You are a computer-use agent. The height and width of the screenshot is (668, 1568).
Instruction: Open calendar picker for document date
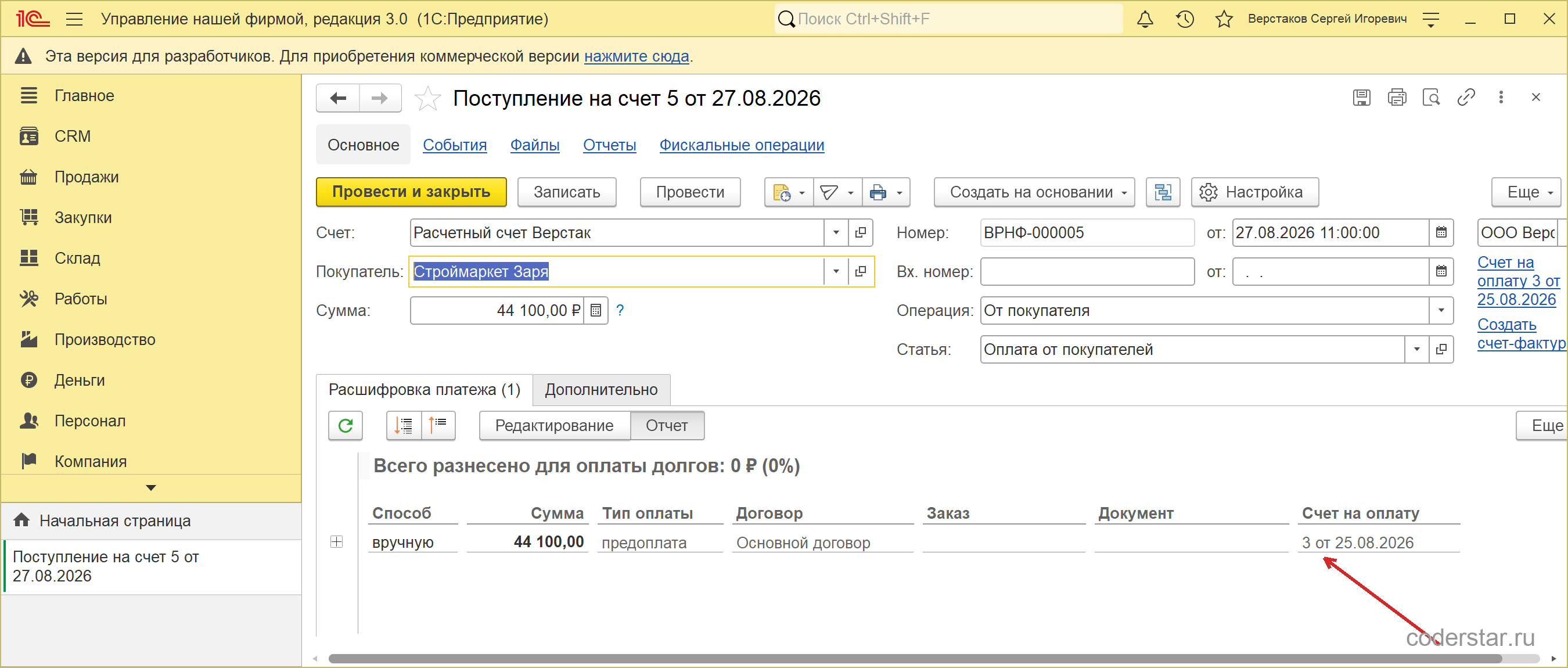coord(1441,232)
